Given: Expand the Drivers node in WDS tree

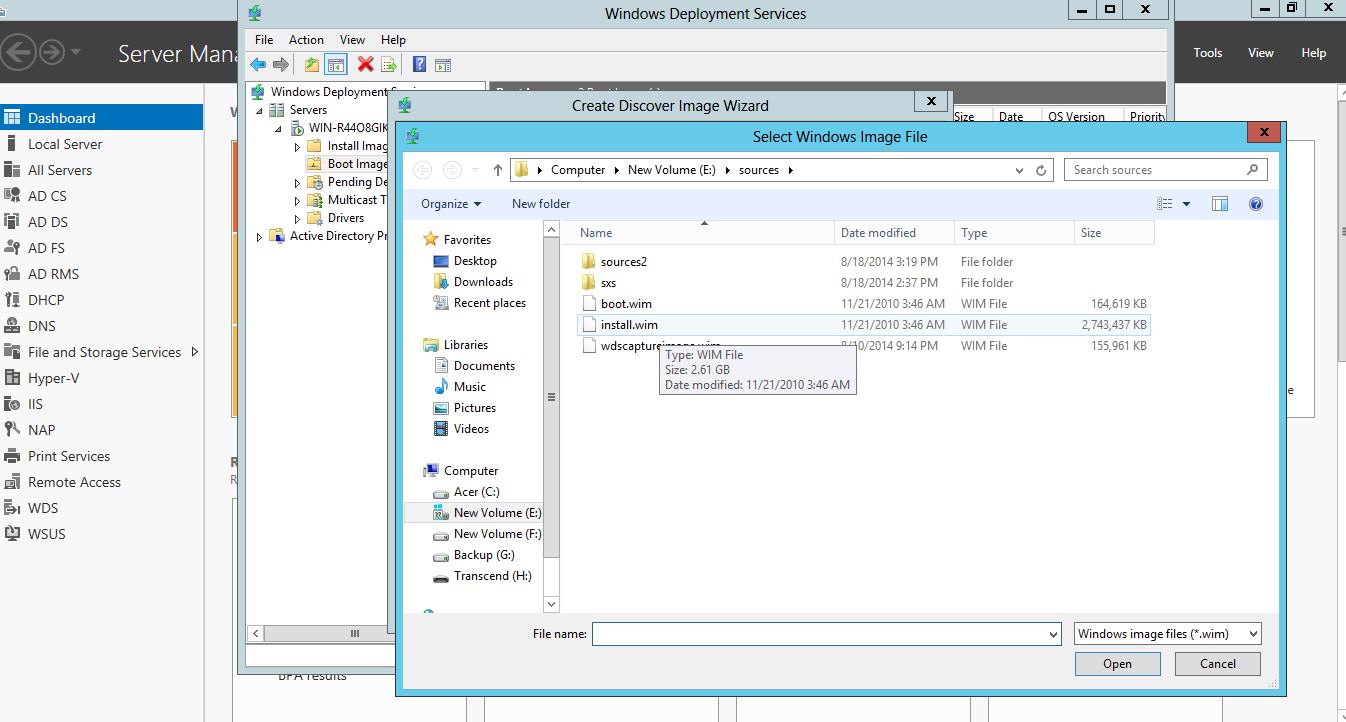Looking at the screenshot, I should click(297, 218).
